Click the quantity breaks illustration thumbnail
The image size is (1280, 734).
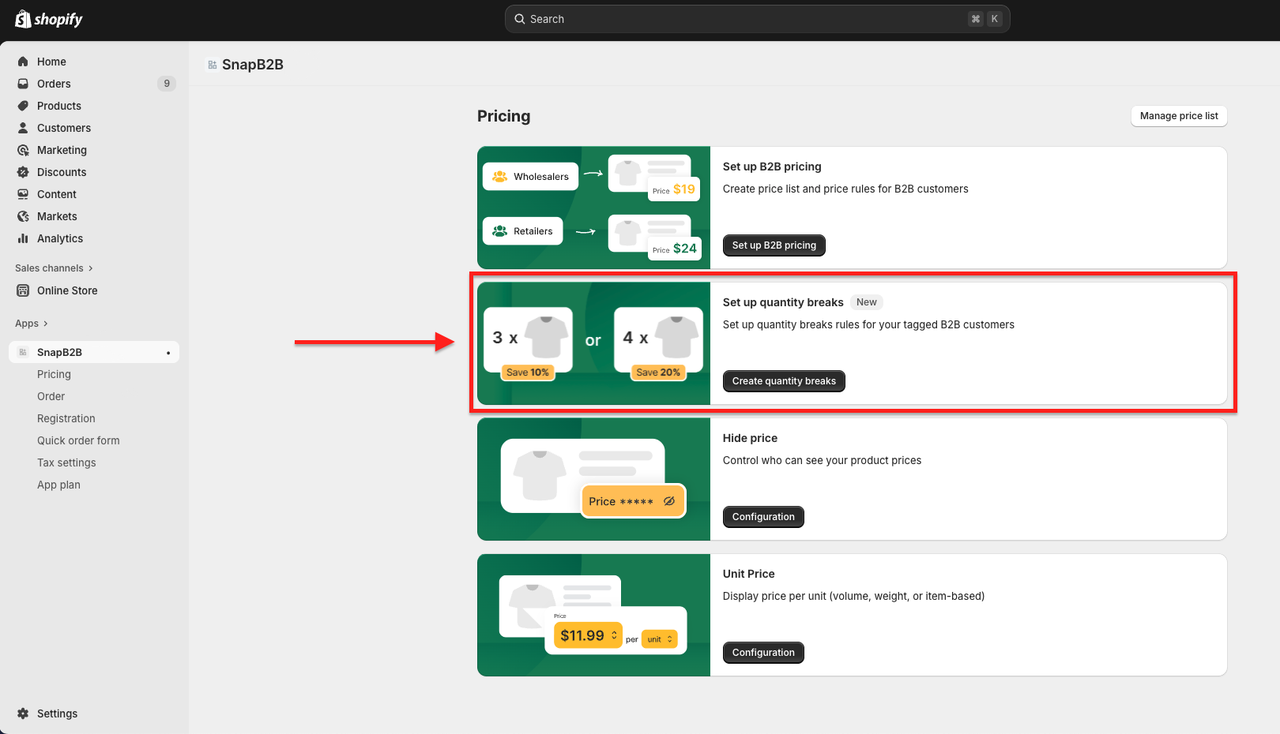594,343
